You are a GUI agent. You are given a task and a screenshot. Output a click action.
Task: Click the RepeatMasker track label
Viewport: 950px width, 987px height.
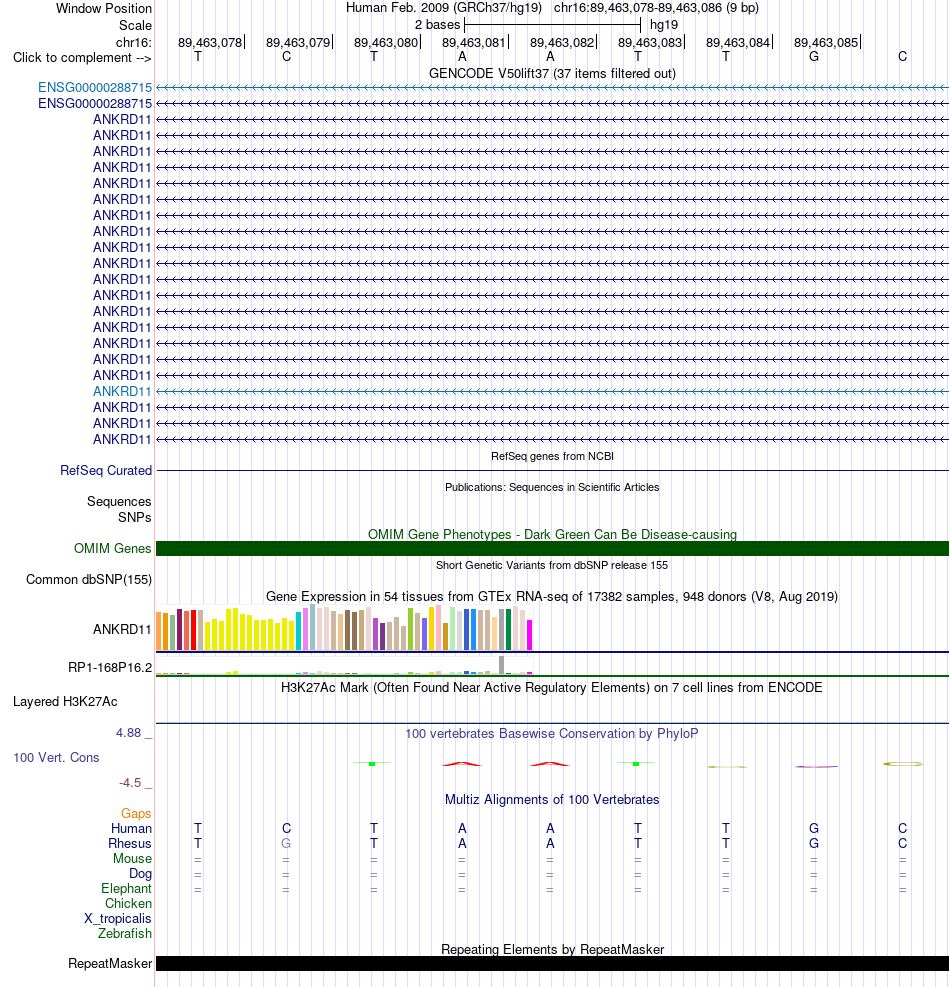tap(110, 964)
